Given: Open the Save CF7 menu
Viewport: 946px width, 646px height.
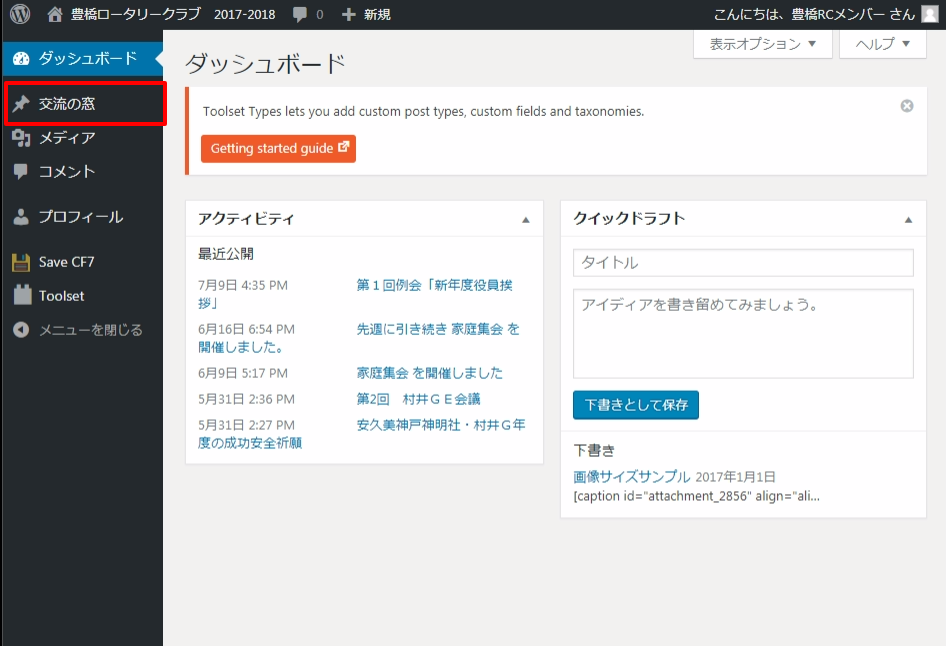Looking at the screenshot, I should tap(66, 262).
